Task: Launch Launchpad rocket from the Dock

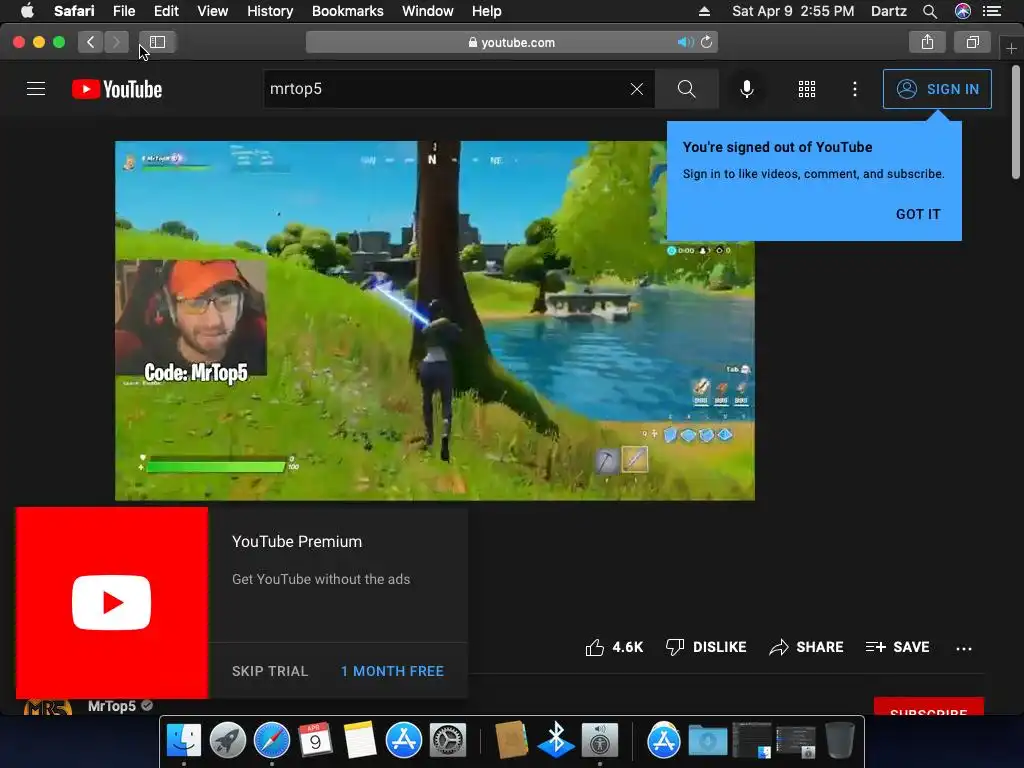Action: pos(227,741)
